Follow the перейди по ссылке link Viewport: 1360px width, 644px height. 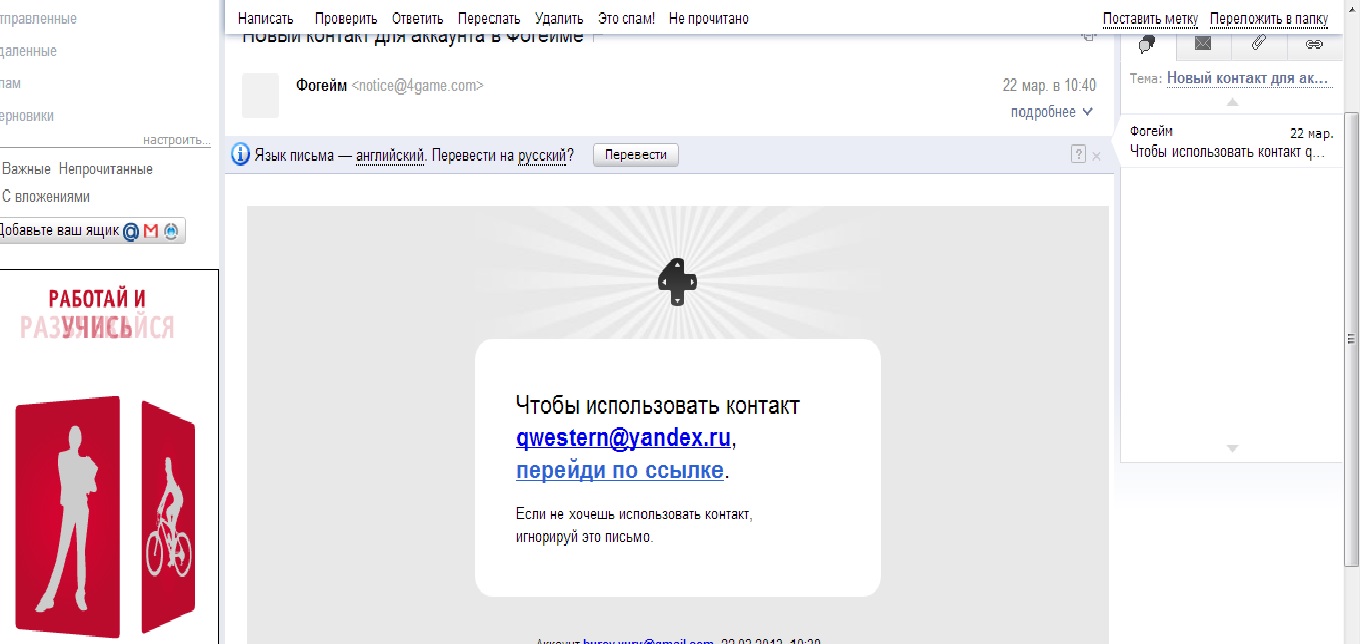click(620, 470)
